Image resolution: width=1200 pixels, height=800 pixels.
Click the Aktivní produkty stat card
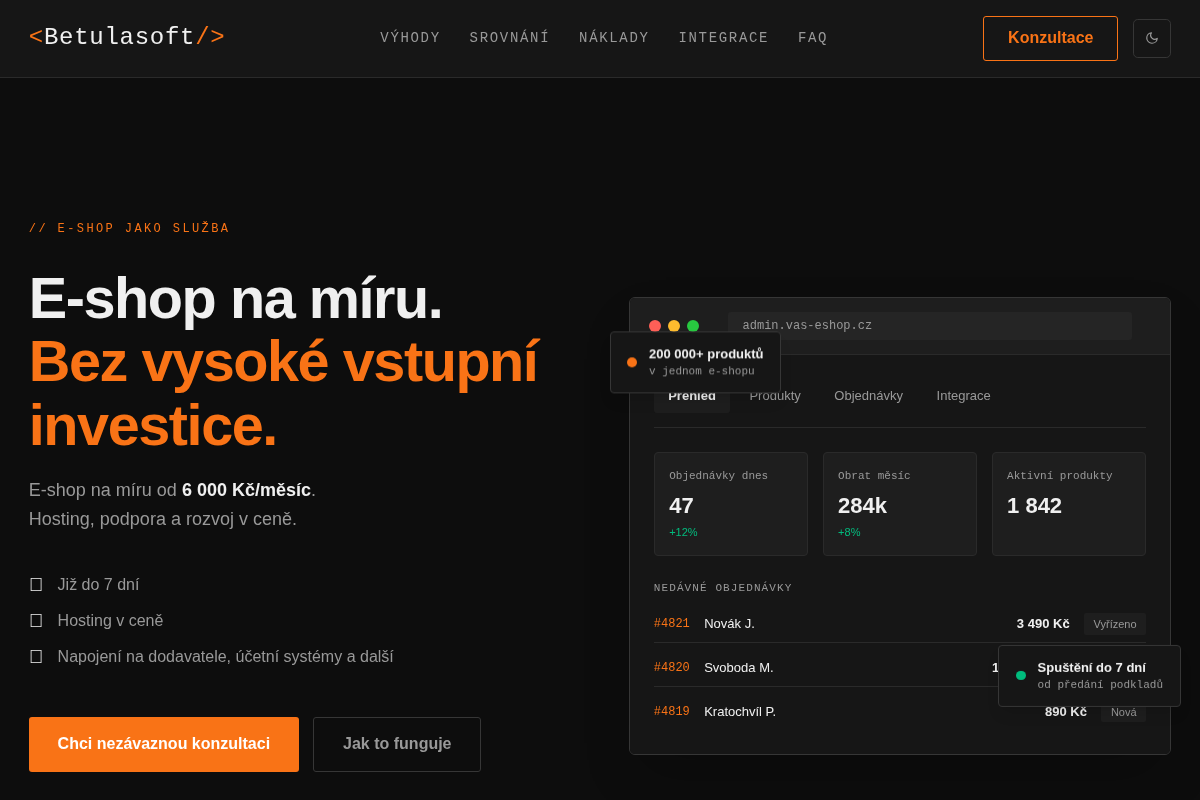pos(1069,504)
